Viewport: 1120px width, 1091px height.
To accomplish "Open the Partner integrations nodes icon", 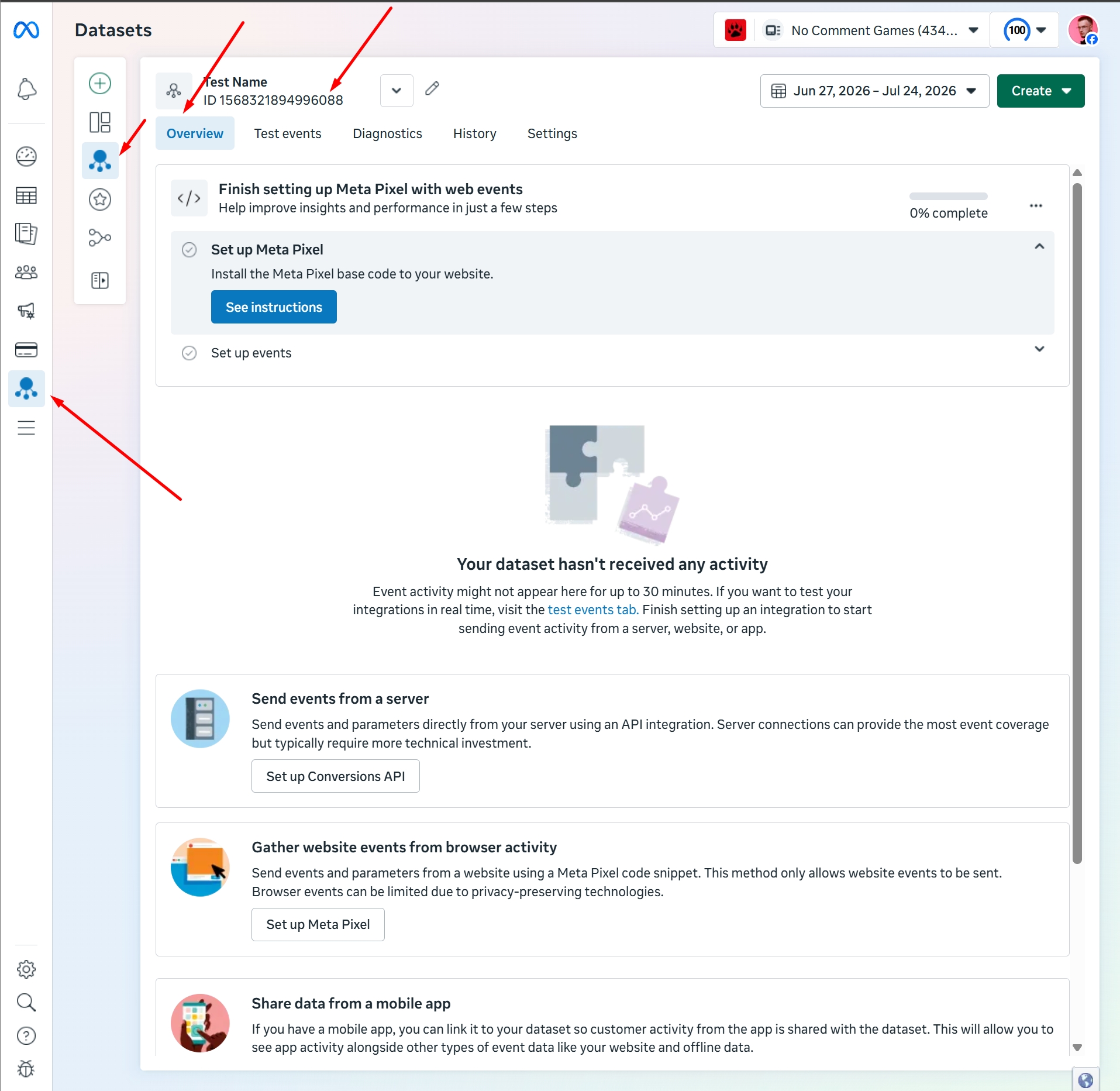I will [100, 238].
